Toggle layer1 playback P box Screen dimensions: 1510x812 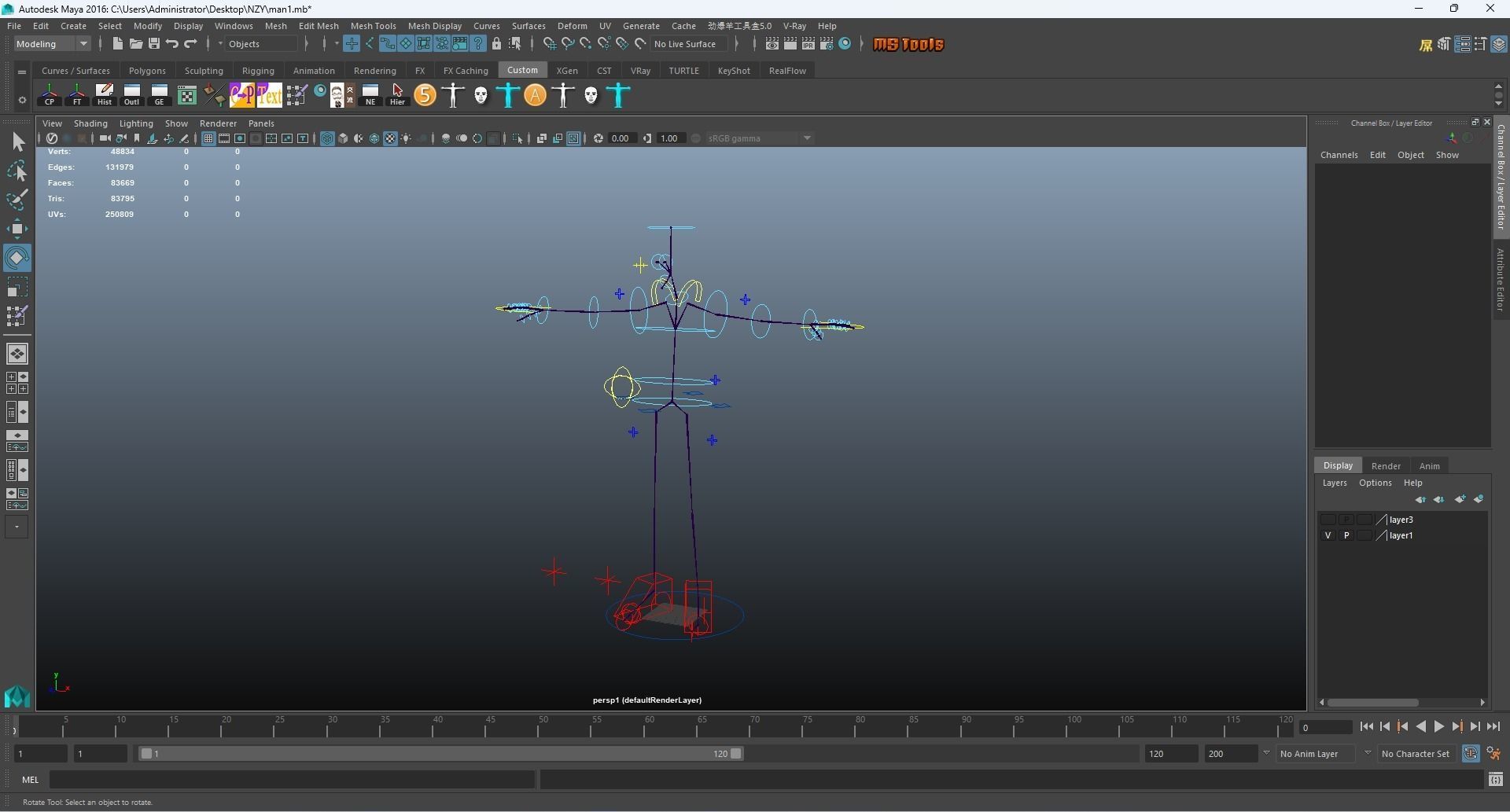[1346, 535]
